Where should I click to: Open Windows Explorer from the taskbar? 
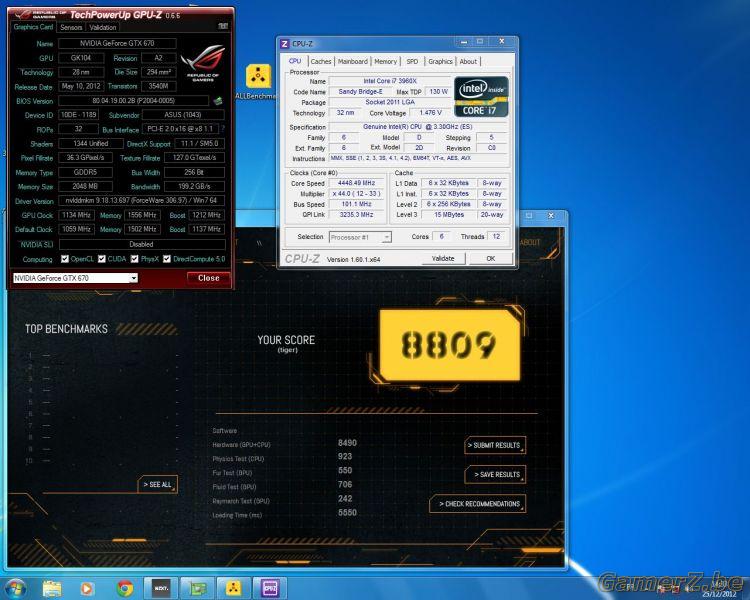pyautogui.click(x=52, y=588)
